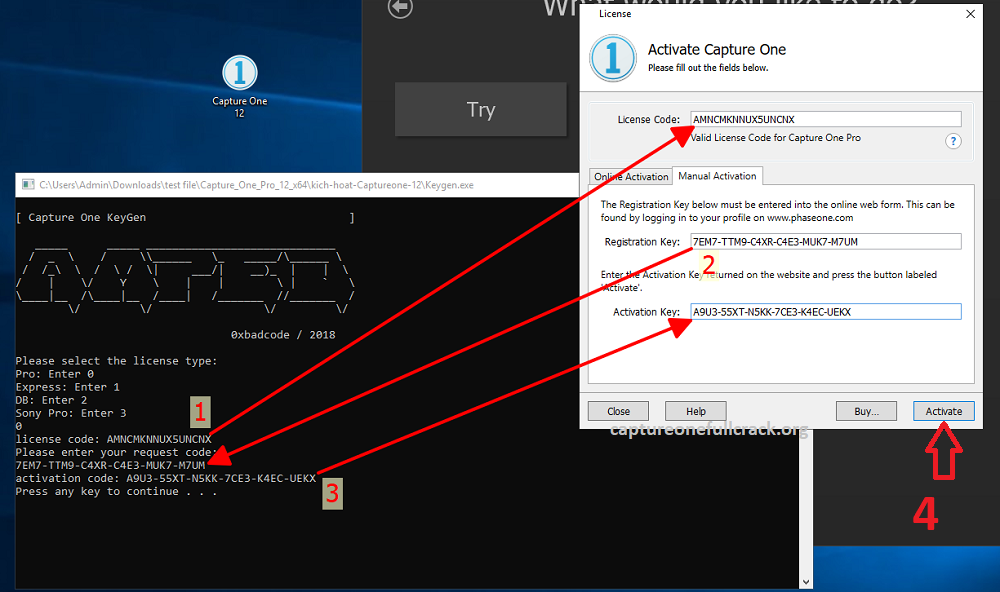This screenshot has width=1000, height=592.
Task: Click the Keygen.exe console title bar icon
Action: (28, 185)
